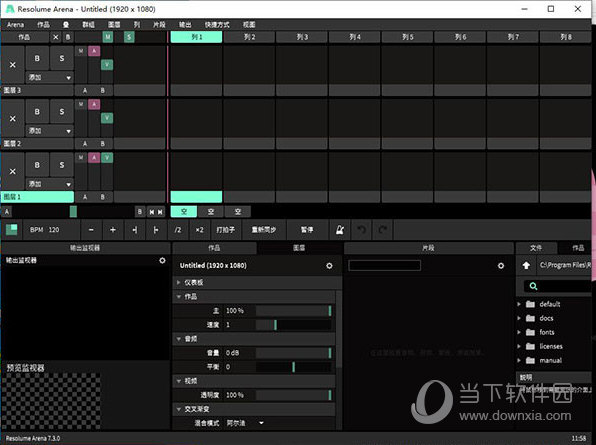This screenshot has width=596, height=445.
Task: Multiply the BPM with the ×2 button
Action: (x=200, y=230)
